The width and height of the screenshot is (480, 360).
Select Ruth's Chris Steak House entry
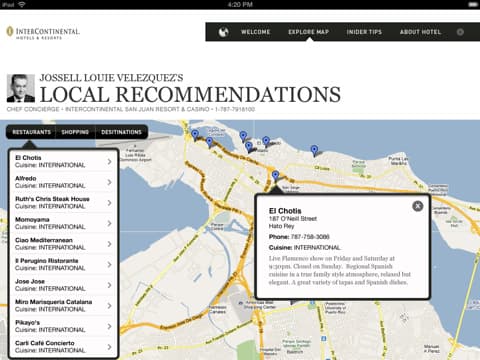pyautogui.click(x=63, y=203)
